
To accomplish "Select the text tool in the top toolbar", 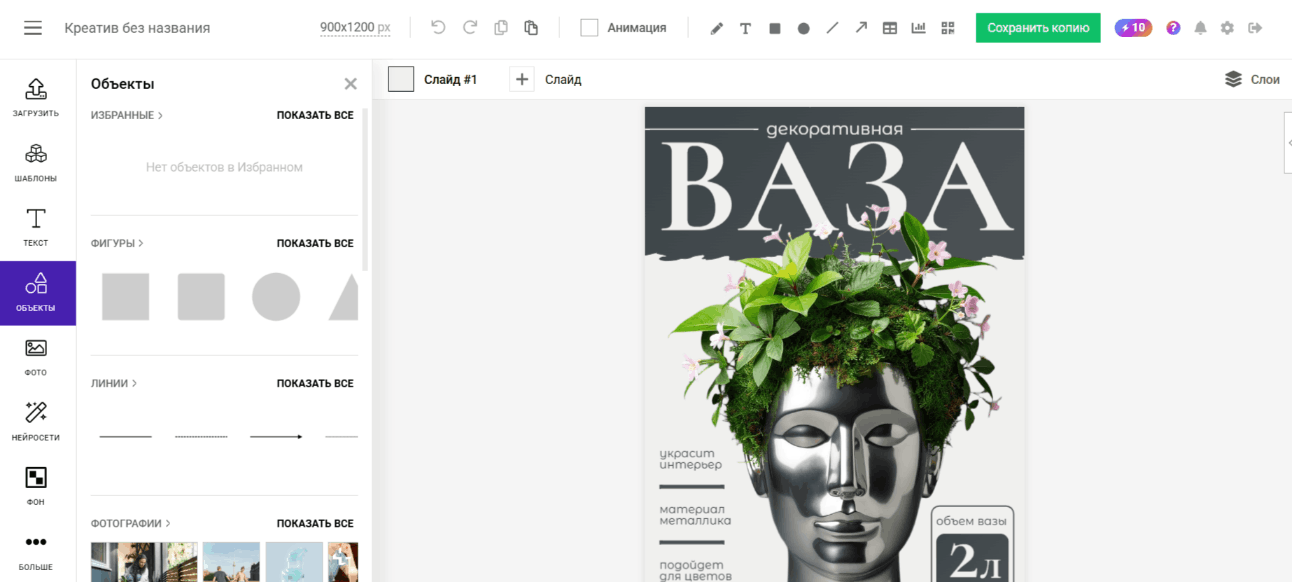I will coord(745,28).
